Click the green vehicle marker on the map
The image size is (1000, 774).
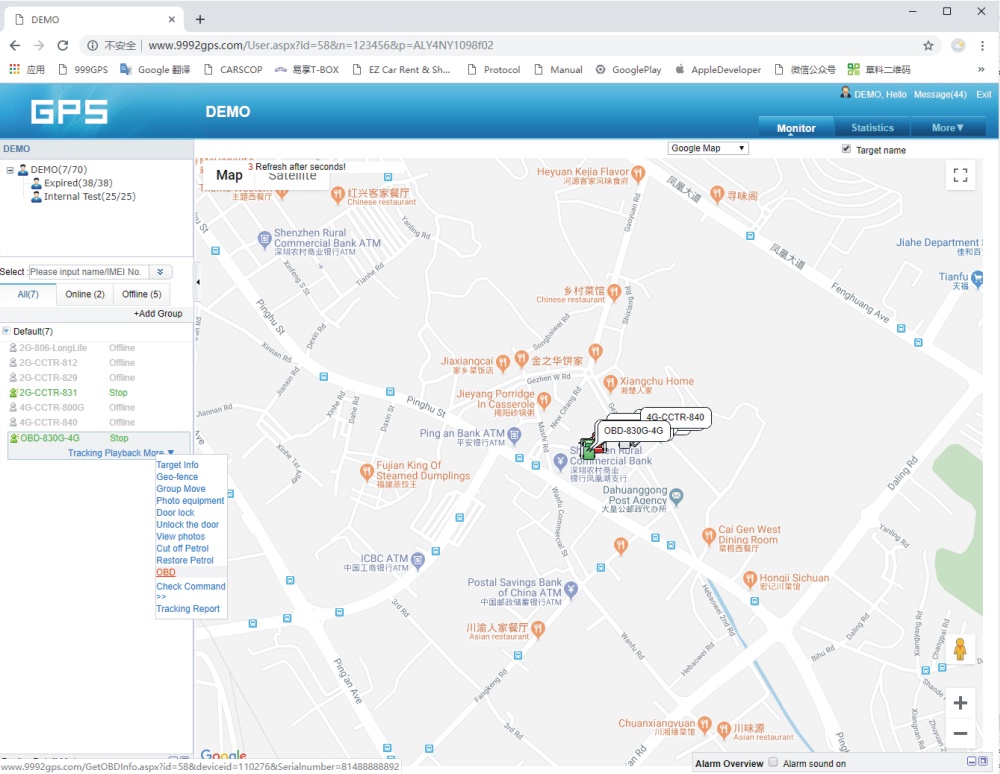click(x=588, y=449)
